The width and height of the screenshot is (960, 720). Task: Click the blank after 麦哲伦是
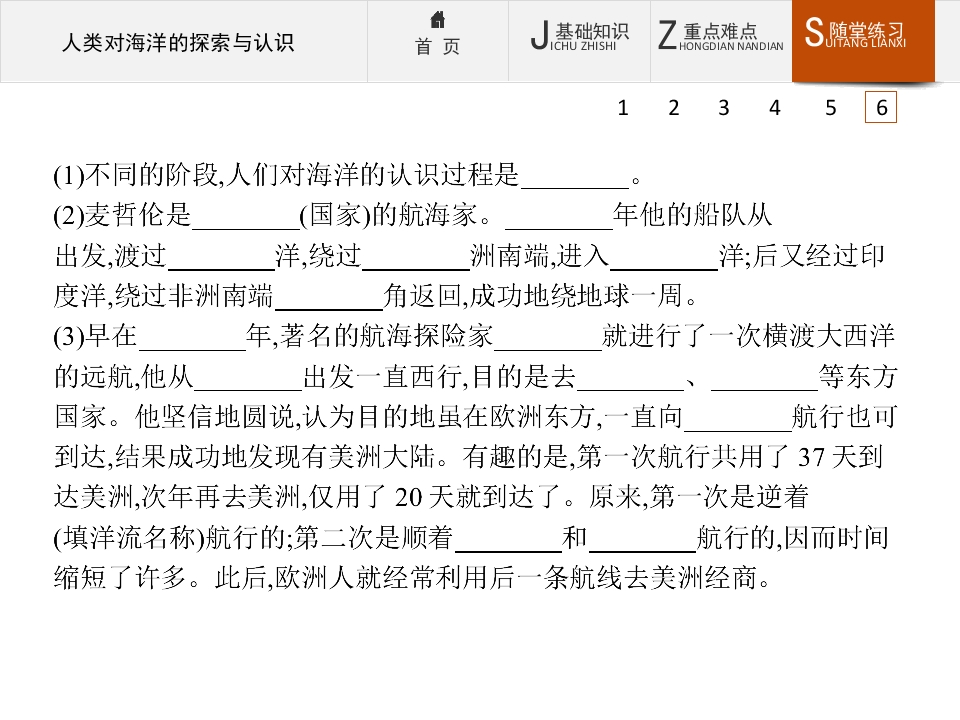click(x=246, y=217)
